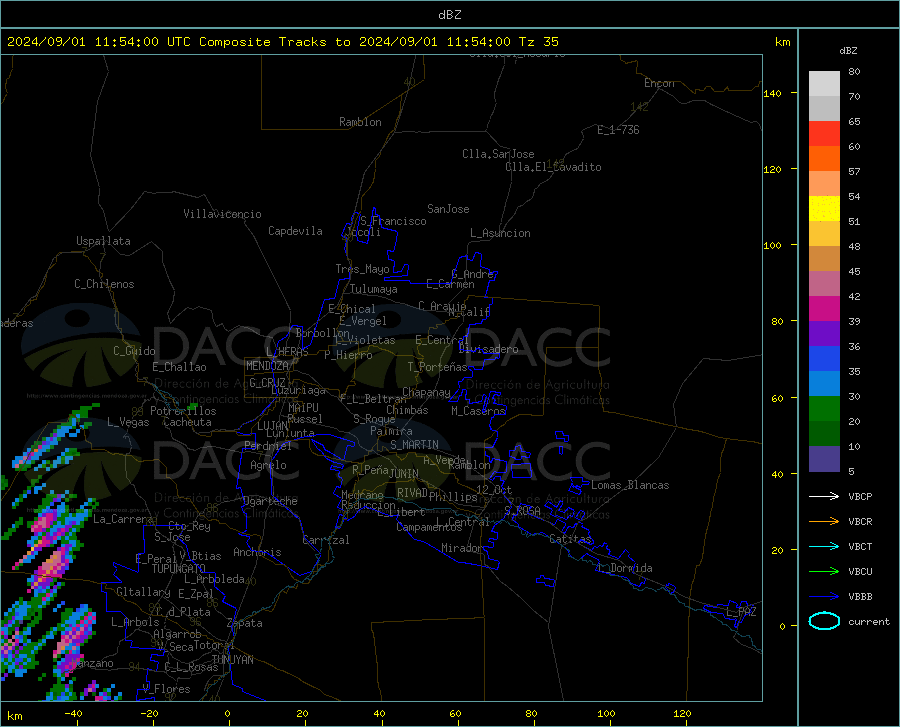Click the Ugarteche map label
This screenshot has height=727, width=900.
tap(270, 501)
